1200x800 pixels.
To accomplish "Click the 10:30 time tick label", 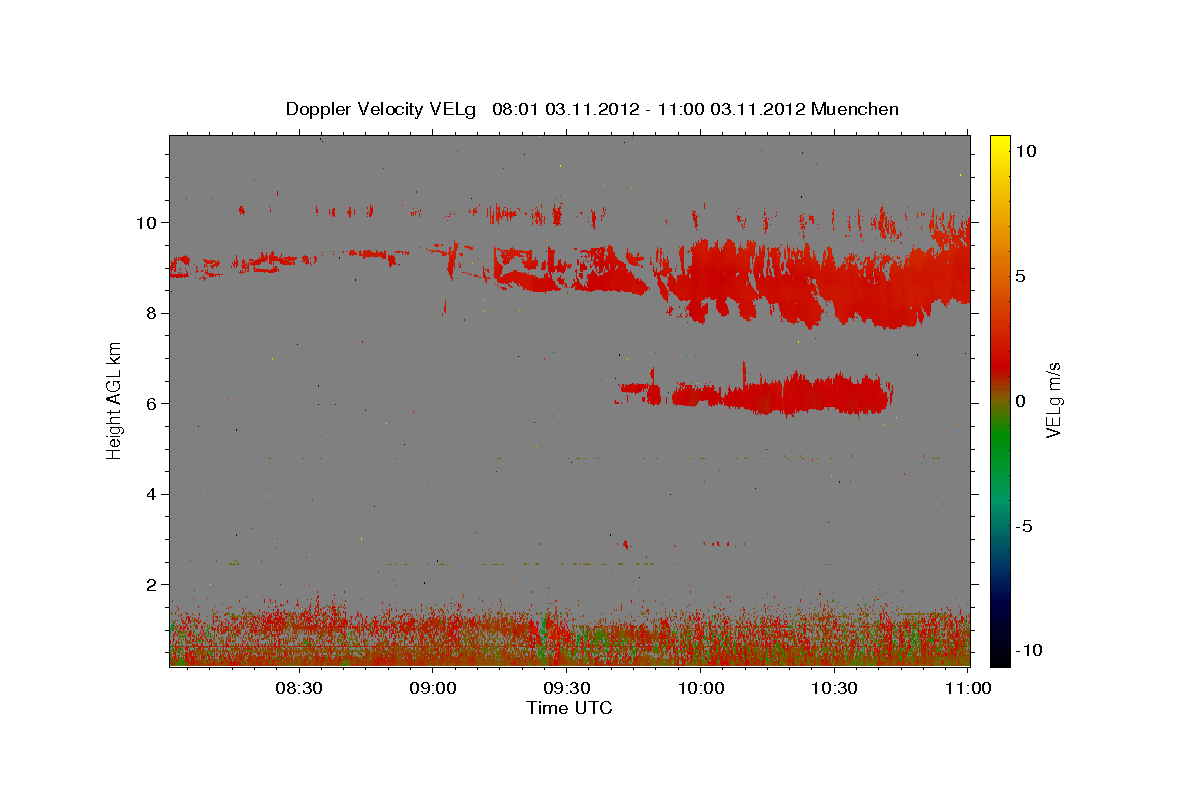I will pyautogui.click(x=834, y=688).
